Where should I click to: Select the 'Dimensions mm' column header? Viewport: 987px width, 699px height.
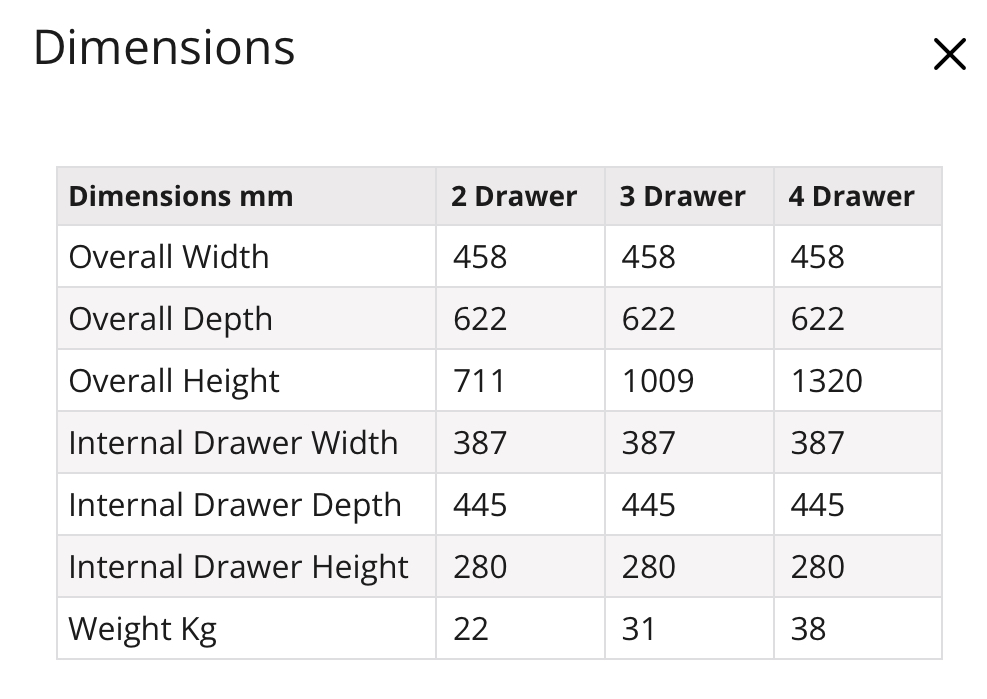(181, 196)
